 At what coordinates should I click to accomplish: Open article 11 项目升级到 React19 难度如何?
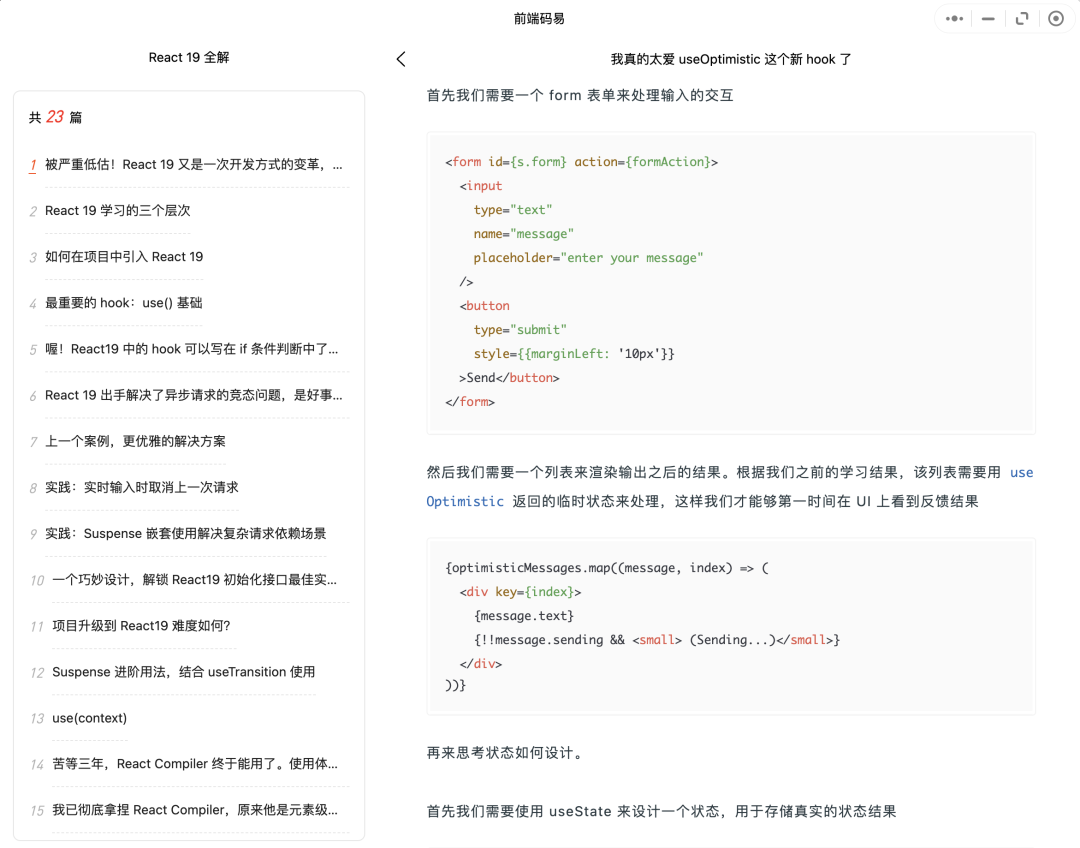(x=141, y=626)
